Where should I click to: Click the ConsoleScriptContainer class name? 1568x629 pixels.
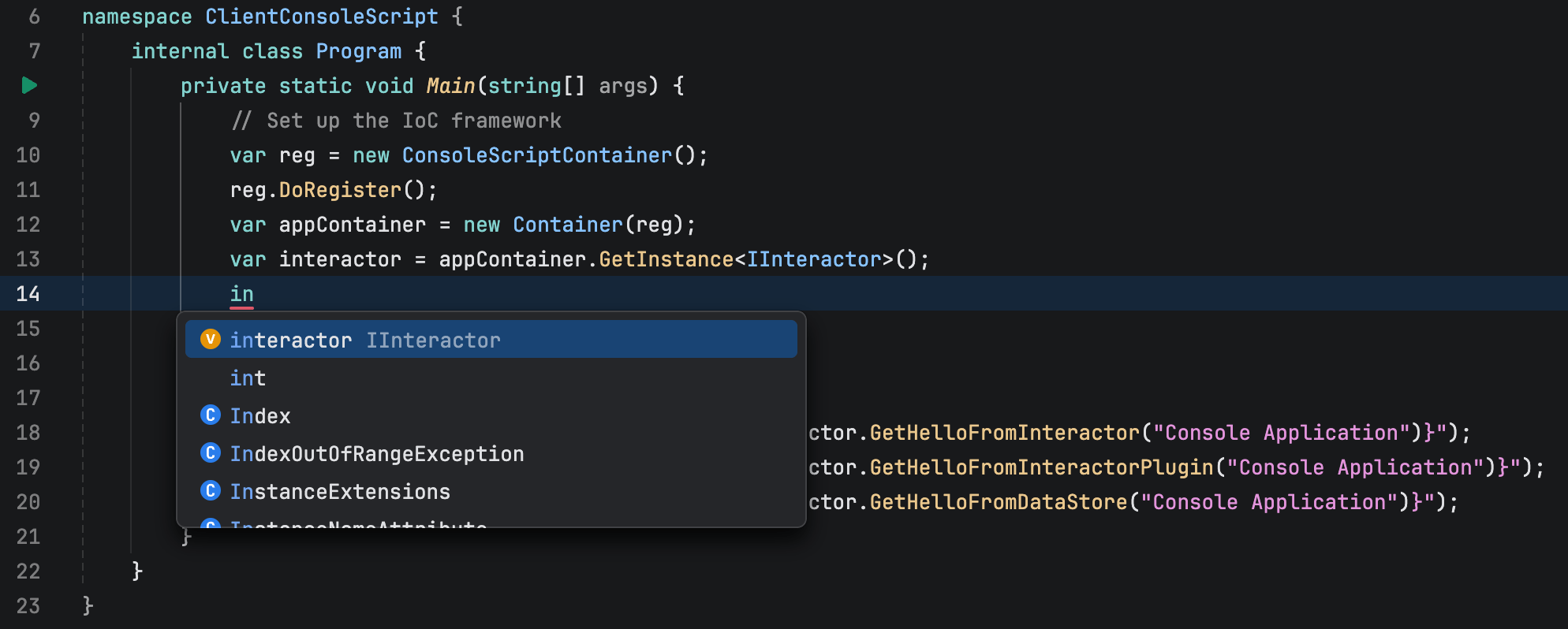[x=536, y=155]
